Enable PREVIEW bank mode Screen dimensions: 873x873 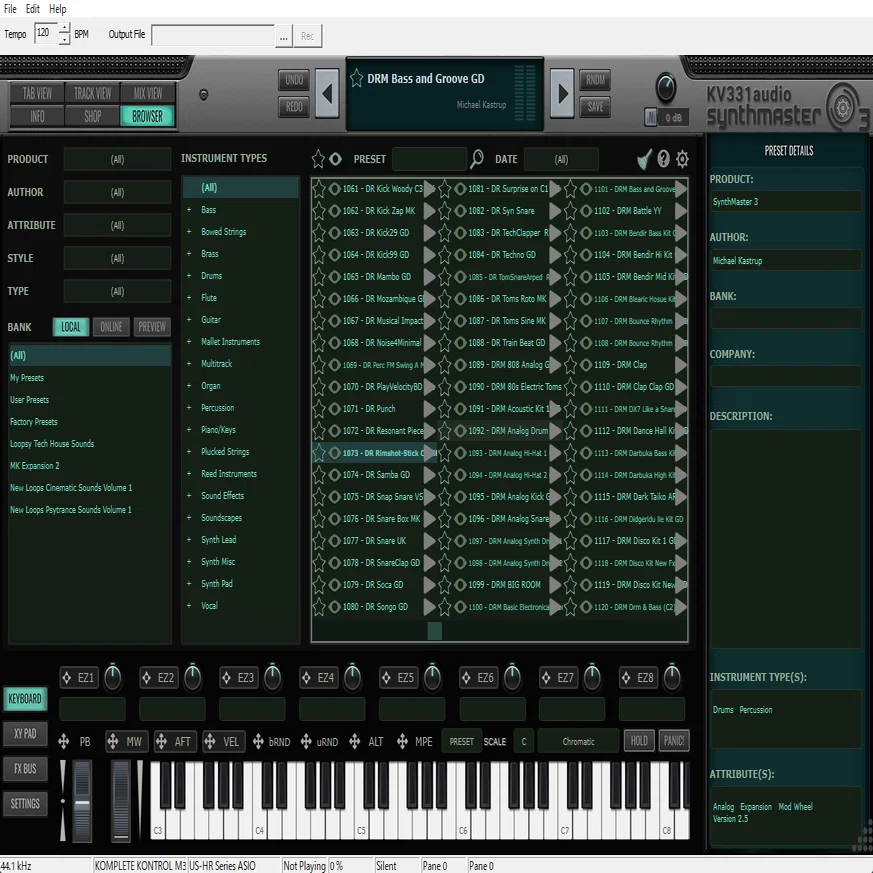pyautogui.click(x=151, y=327)
